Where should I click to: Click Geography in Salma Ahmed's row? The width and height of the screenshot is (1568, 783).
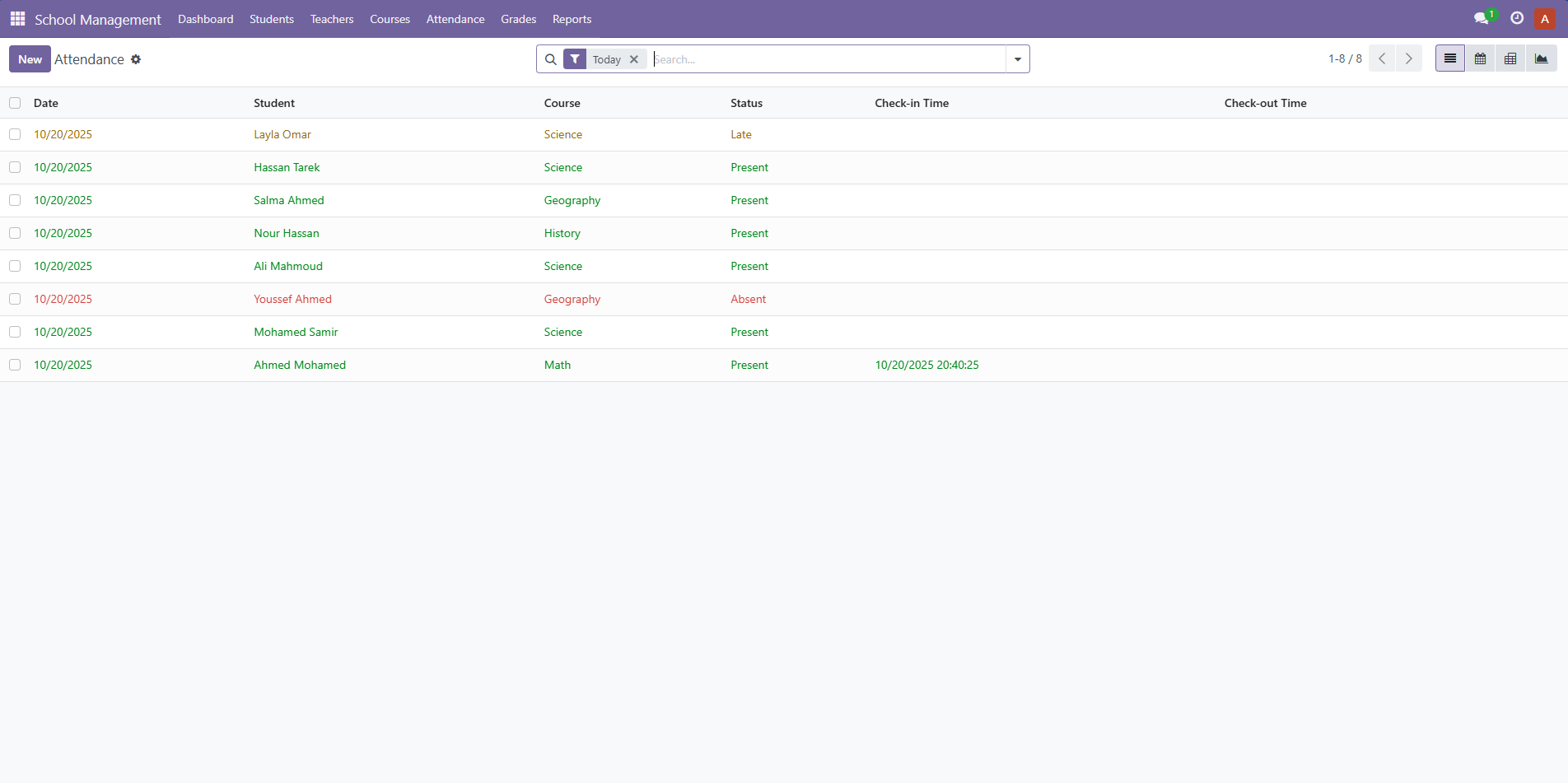click(x=572, y=200)
